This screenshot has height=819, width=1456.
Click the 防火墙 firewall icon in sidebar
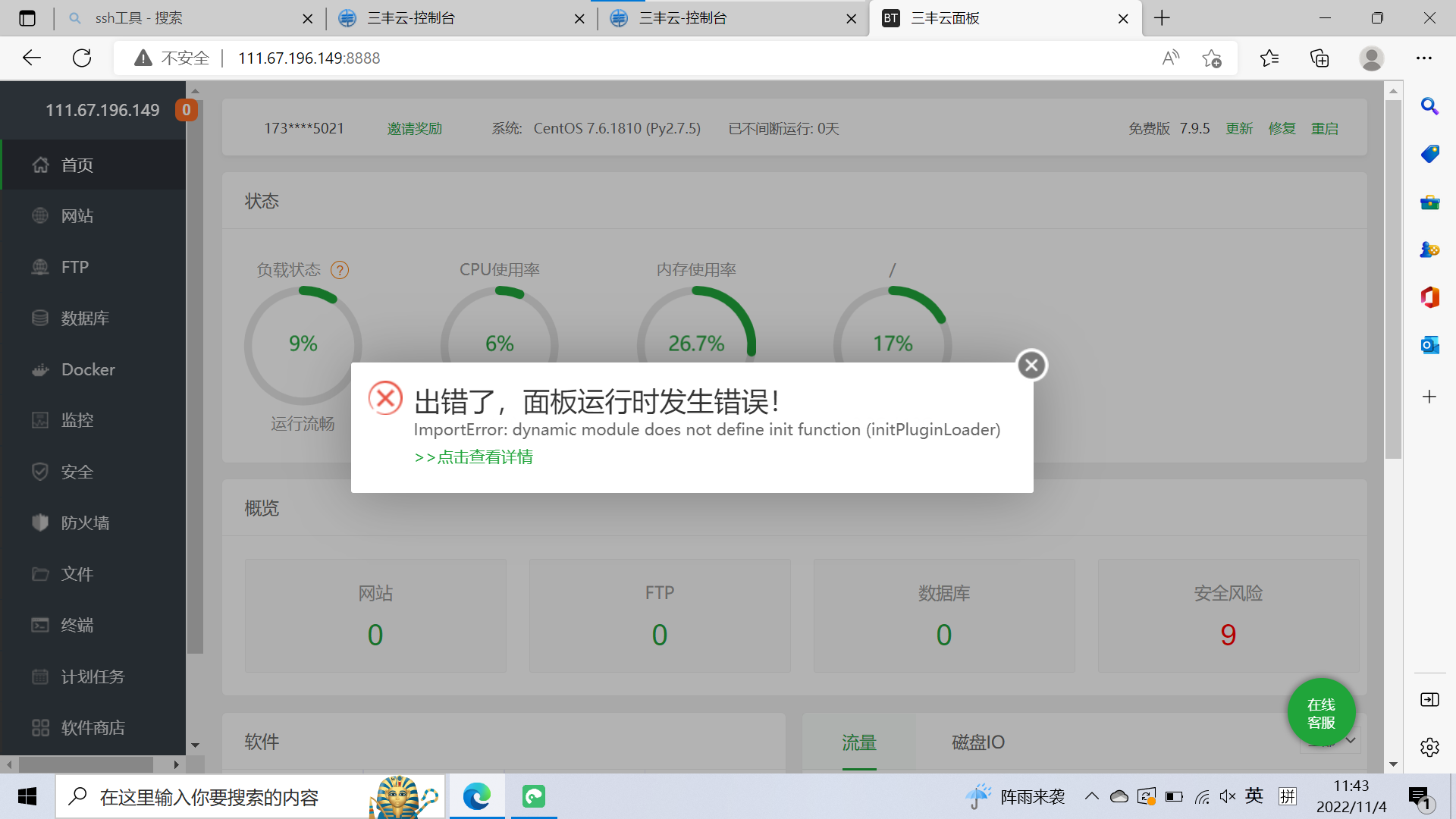click(x=40, y=522)
